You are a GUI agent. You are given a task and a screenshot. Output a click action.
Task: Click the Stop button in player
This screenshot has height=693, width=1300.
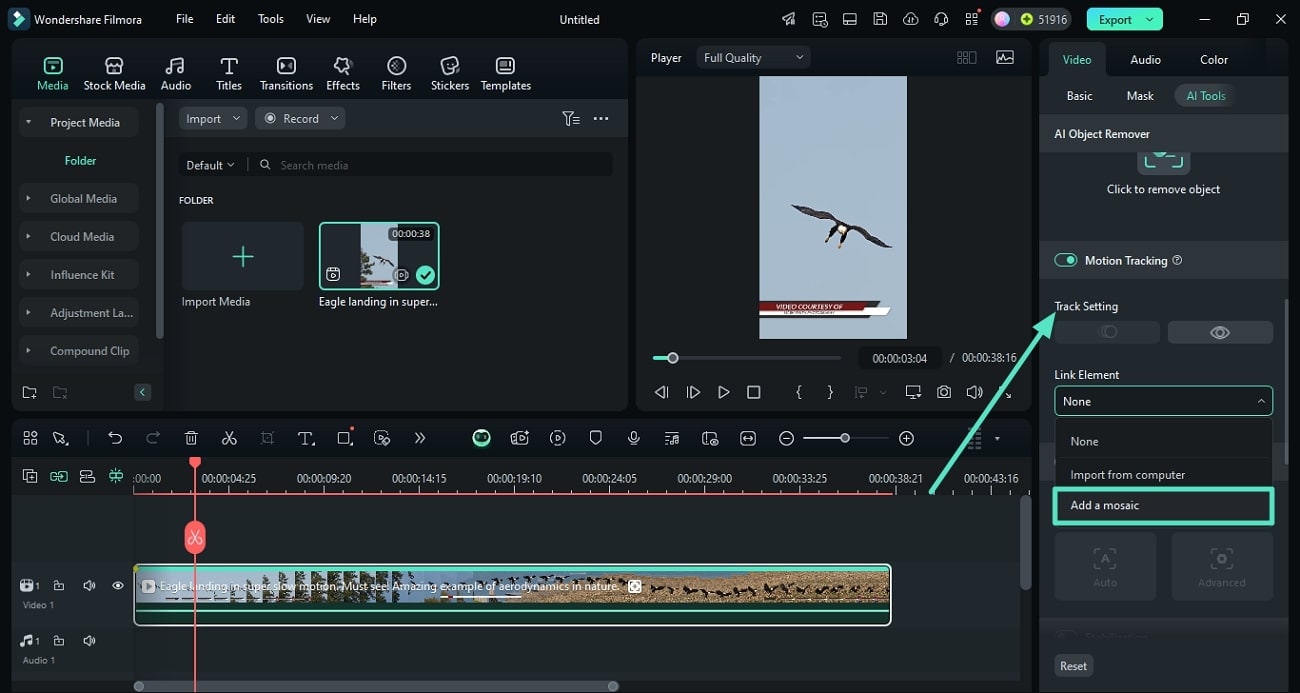[754, 392]
